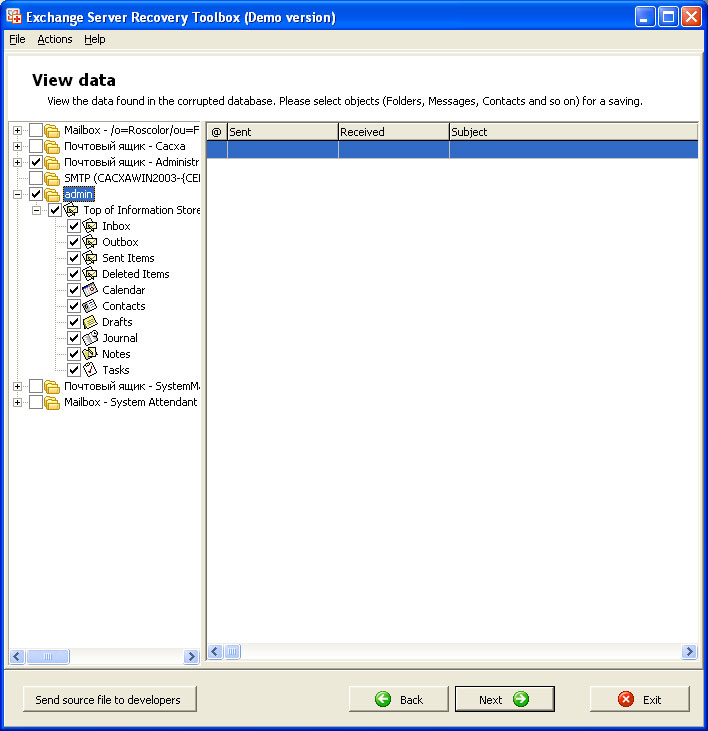Uncheck the Inbox checkbox
708x731 pixels.
point(74,226)
